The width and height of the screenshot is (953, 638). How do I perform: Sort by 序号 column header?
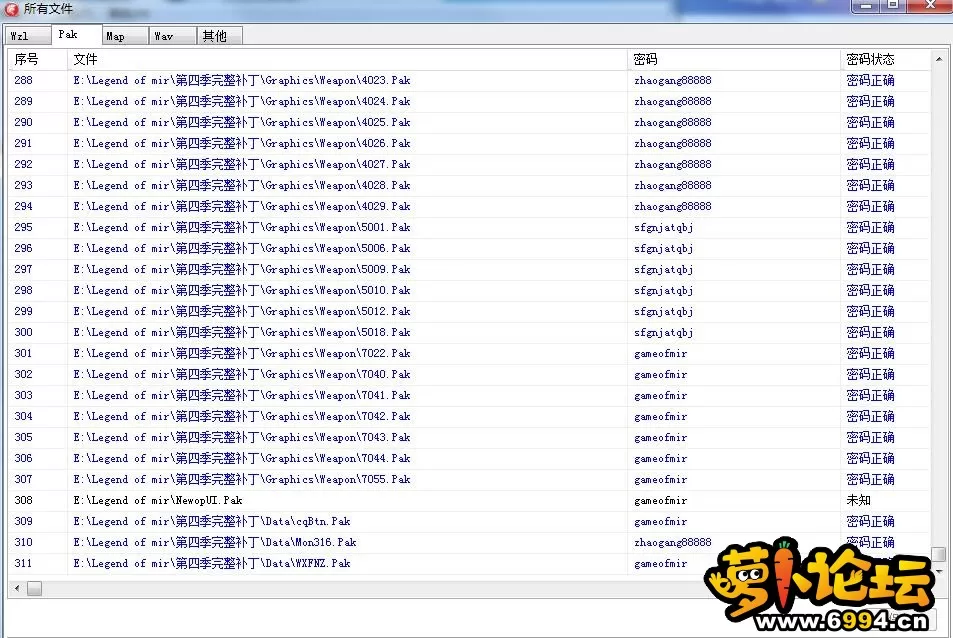(x=38, y=59)
